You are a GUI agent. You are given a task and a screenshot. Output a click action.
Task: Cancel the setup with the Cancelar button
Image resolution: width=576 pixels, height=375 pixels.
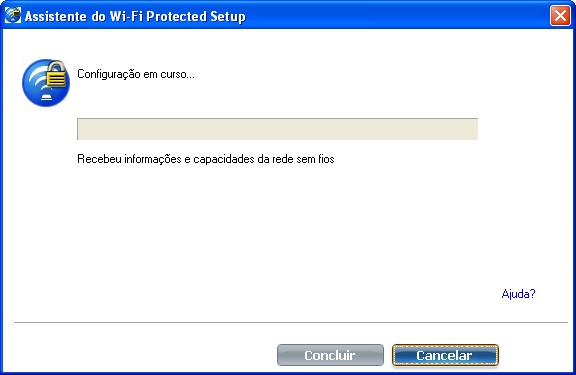(x=445, y=355)
